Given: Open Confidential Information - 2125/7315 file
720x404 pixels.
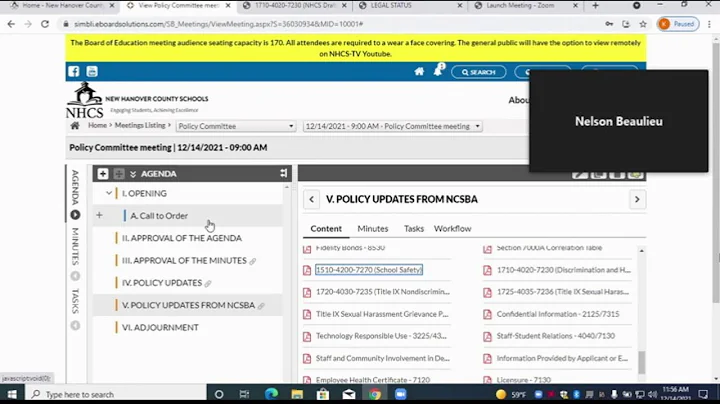Looking at the screenshot, I should [x=558, y=314].
